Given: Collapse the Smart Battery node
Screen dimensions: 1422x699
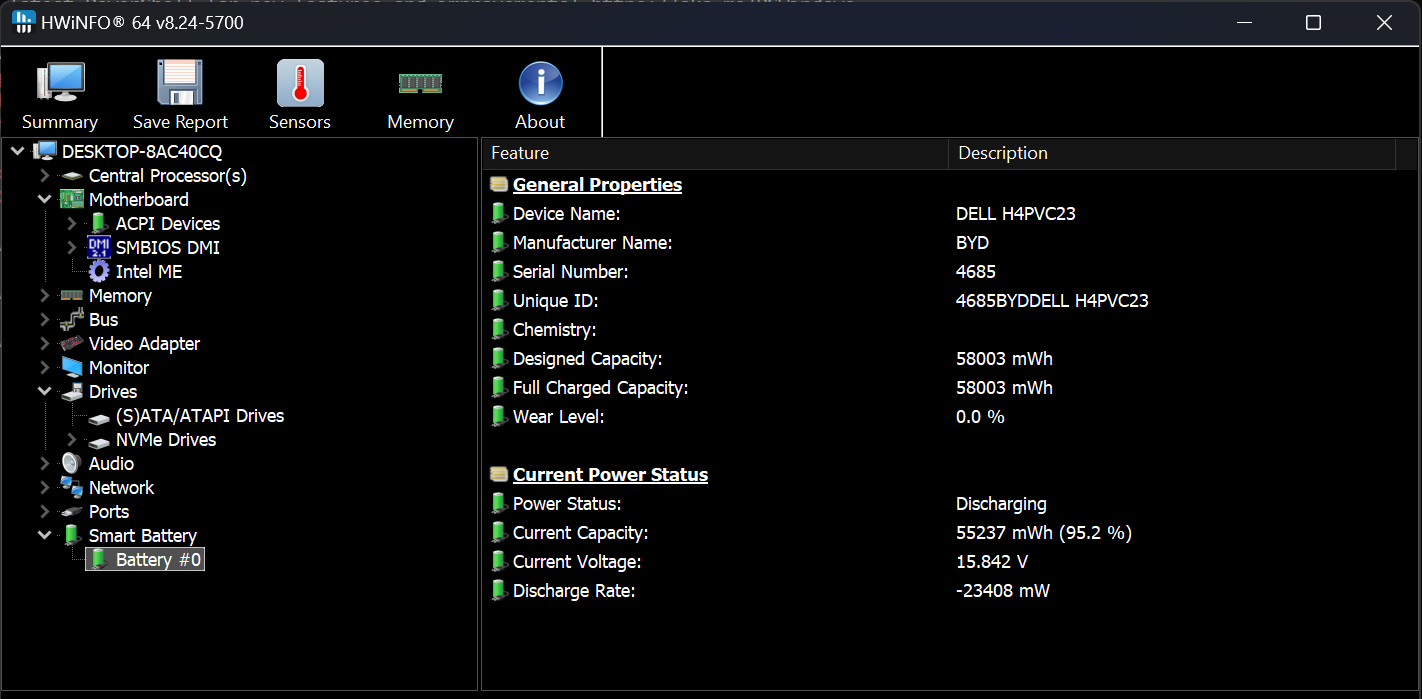Looking at the screenshot, I should (45, 535).
